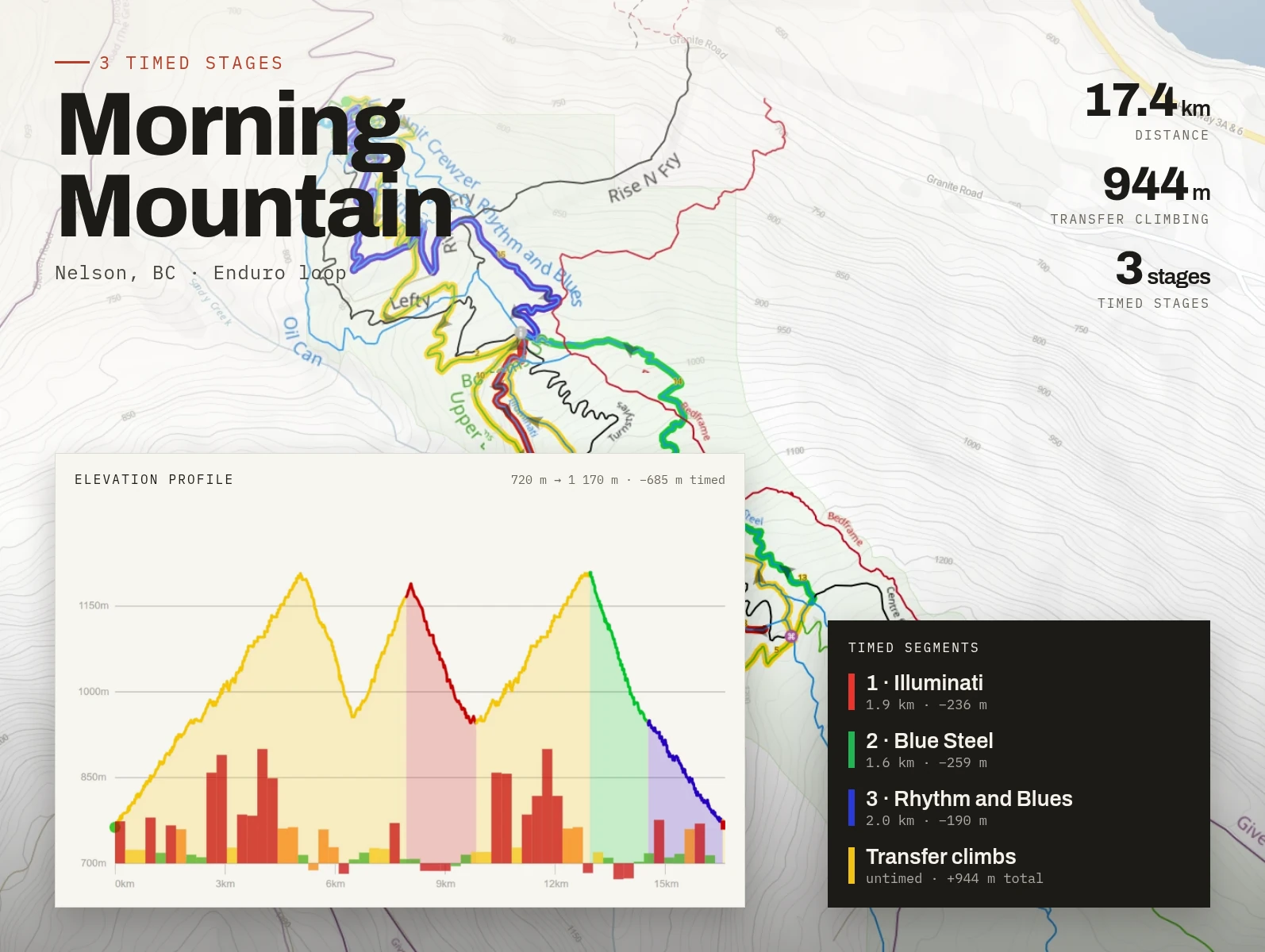Click the 15km axis label
This screenshot has height=952, width=1265.
(x=667, y=884)
